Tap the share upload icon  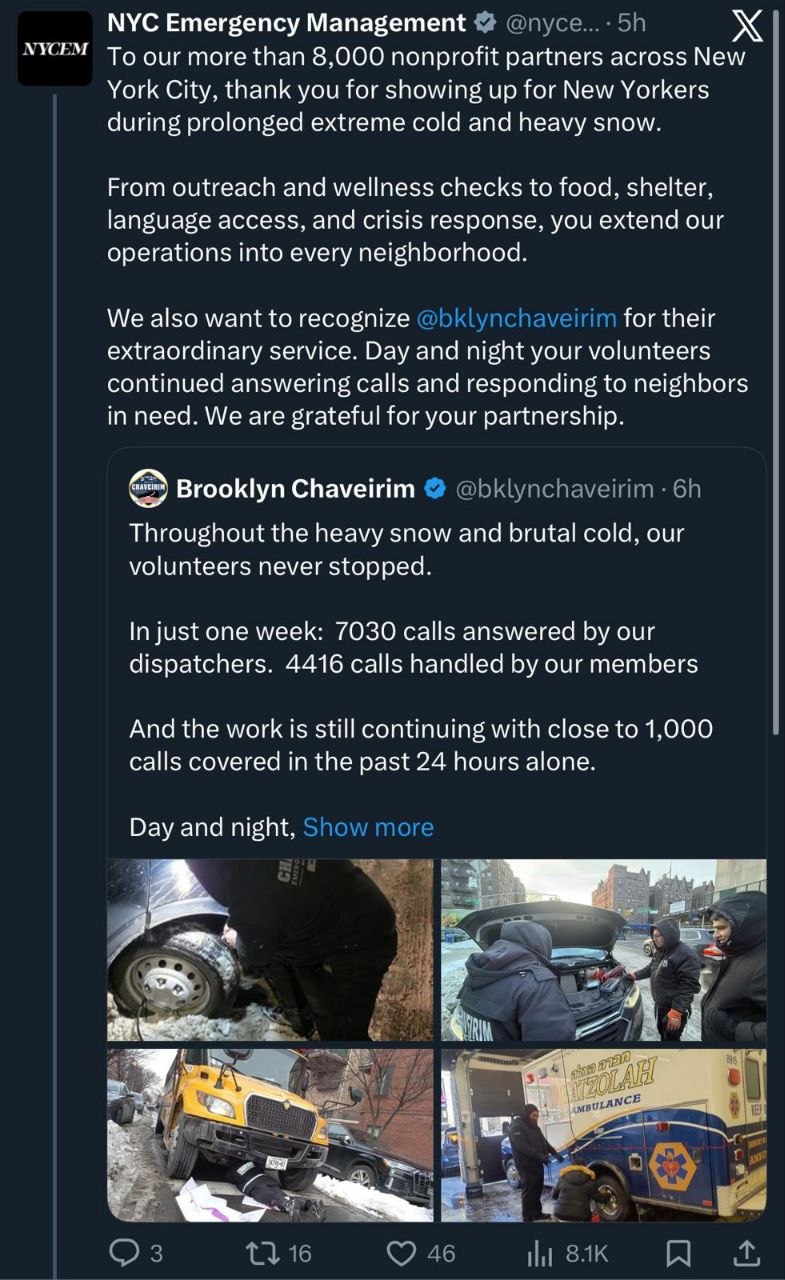[746, 1252]
